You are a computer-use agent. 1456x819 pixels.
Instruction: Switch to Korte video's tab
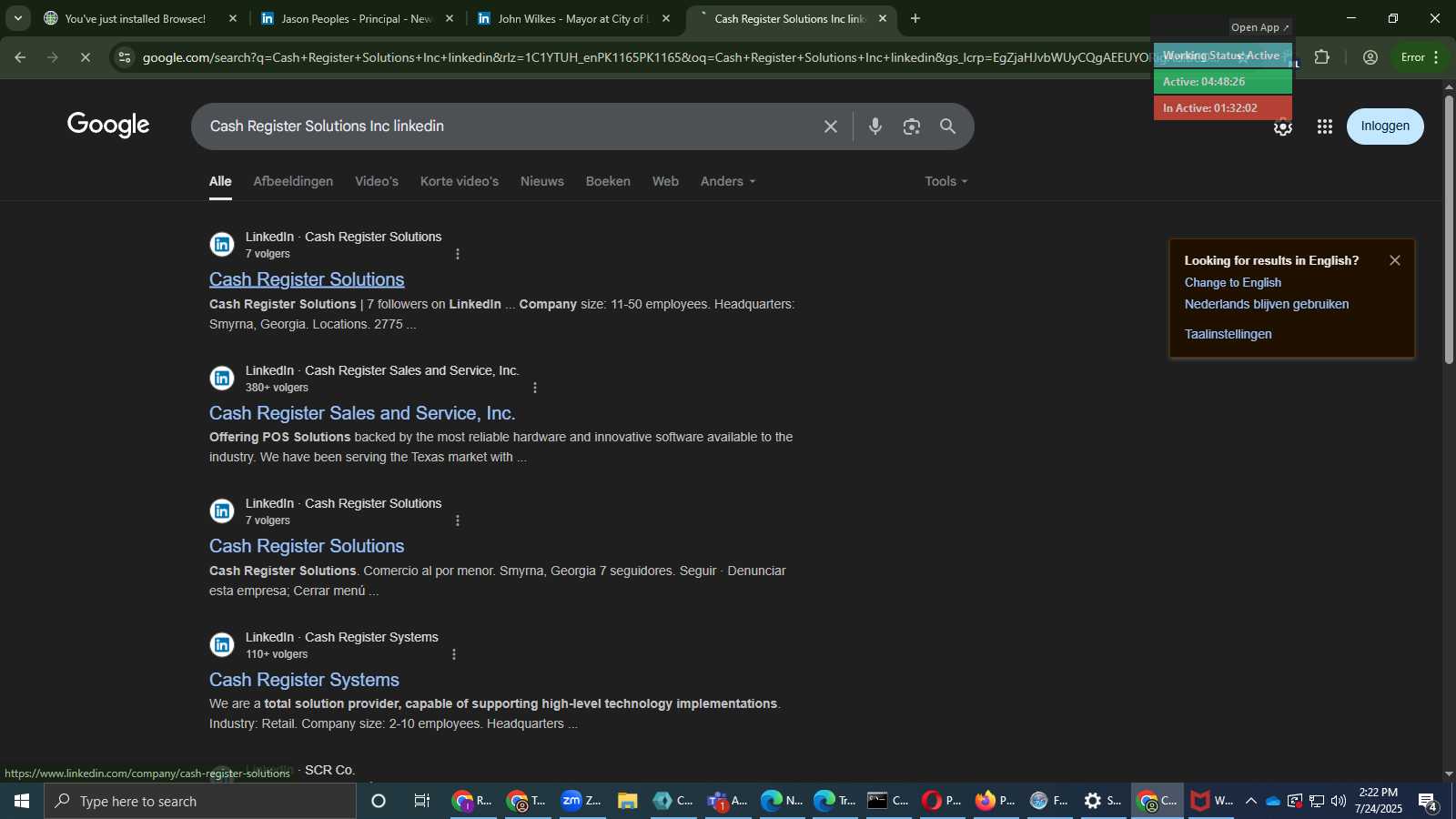[x=460, y=181]
